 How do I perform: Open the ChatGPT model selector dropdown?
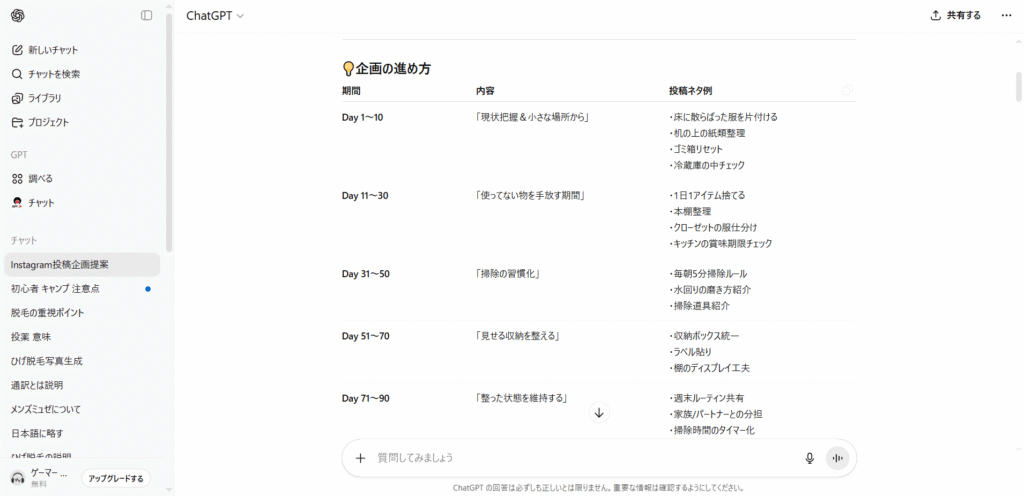pos(215,15)
